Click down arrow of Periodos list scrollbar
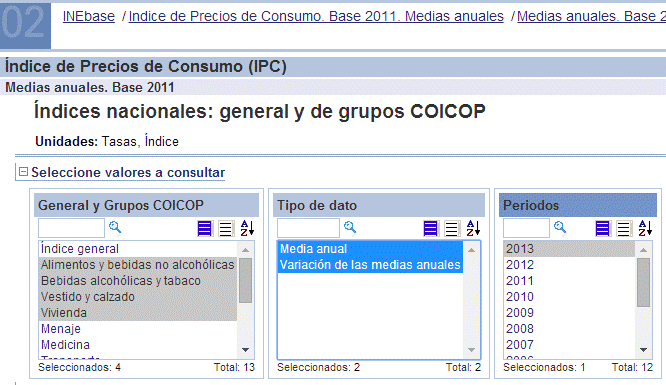Screen dimensions: 666x385 643,350
